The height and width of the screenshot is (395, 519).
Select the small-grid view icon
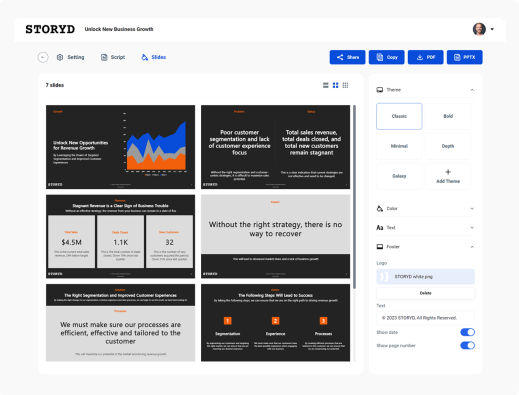click(345, 85)
